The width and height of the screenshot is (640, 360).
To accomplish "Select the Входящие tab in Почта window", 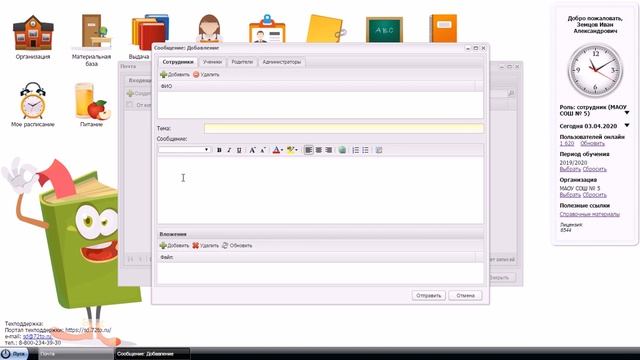I will pos(139,80).
